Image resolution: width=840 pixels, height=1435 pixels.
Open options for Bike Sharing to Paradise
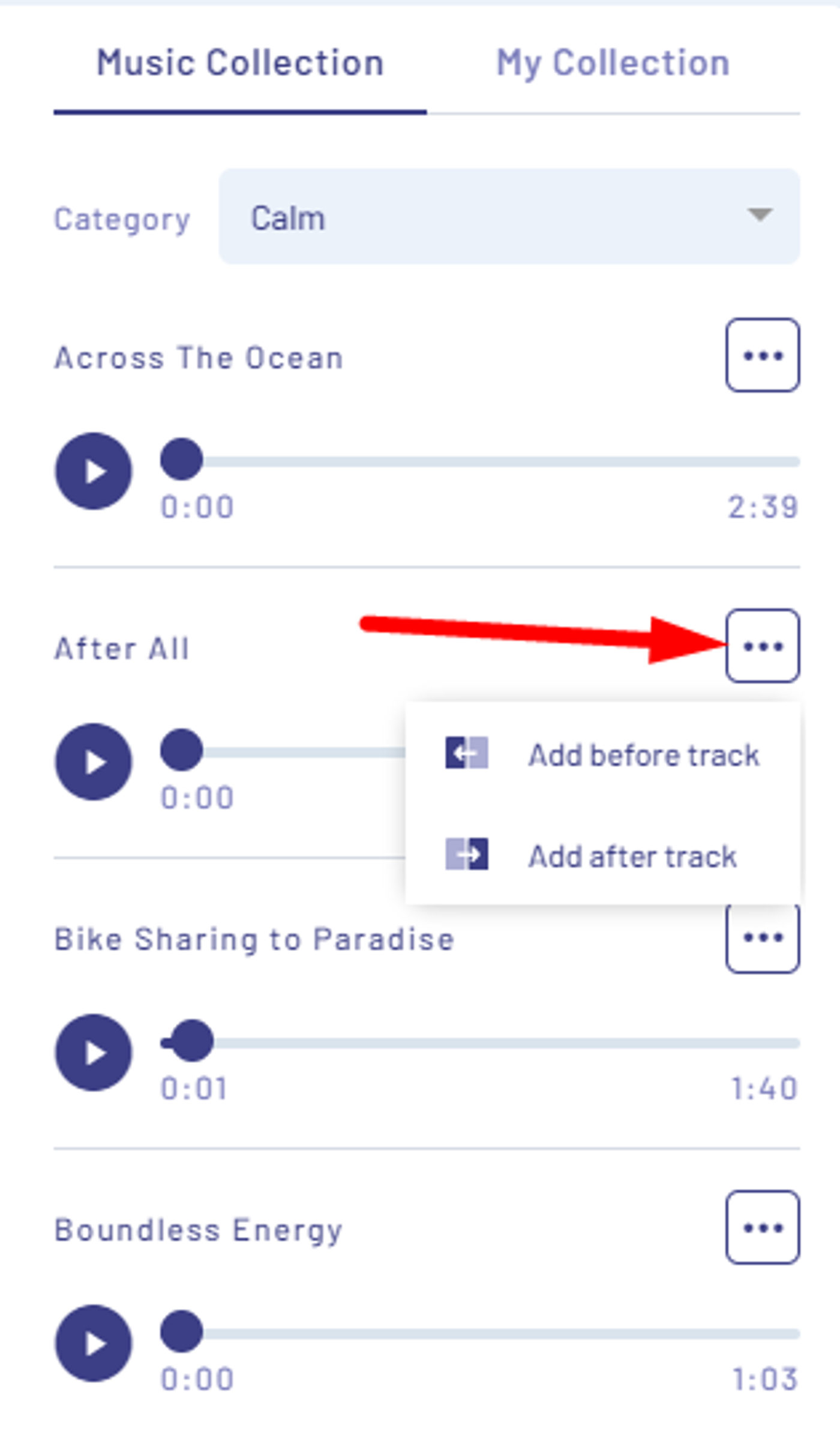[x=762, y=939]
